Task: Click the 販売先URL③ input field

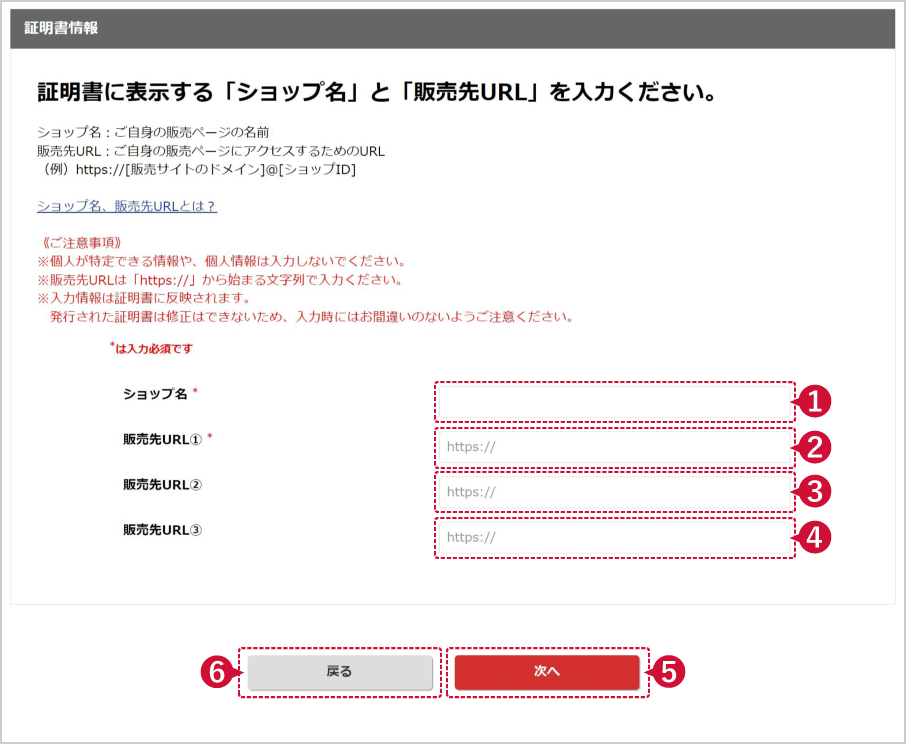Action: (x=613, y=536)
